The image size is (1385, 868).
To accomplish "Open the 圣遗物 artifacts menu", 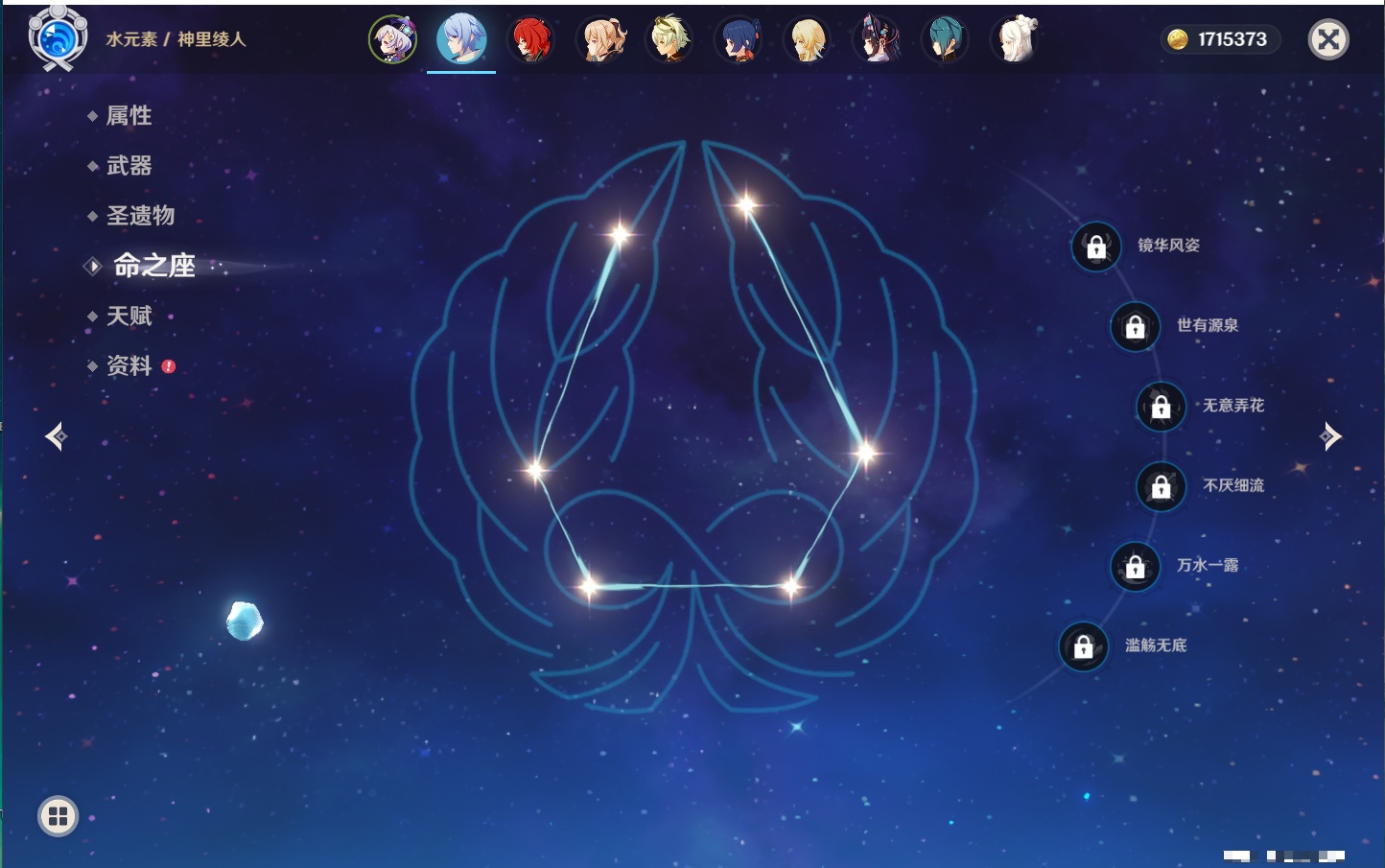I will coord(140,216).
